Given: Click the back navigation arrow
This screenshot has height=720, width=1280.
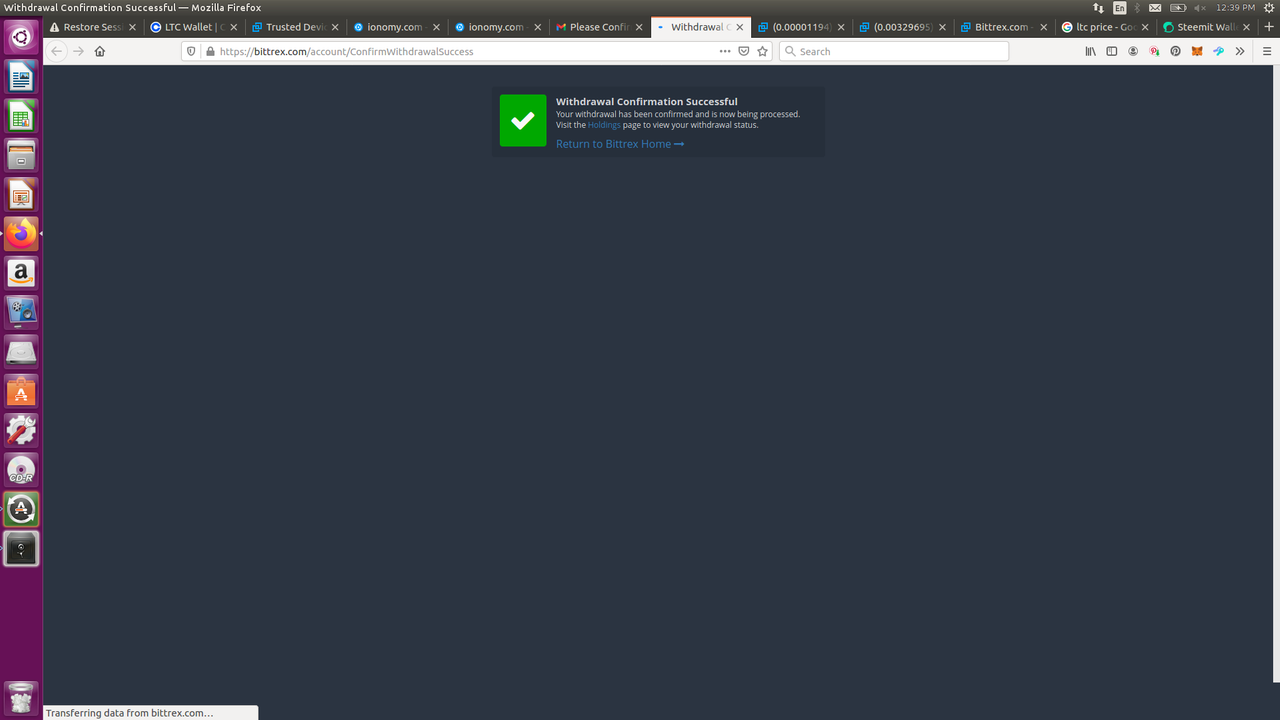Looking at the screenshot, I should click(57, 51).
